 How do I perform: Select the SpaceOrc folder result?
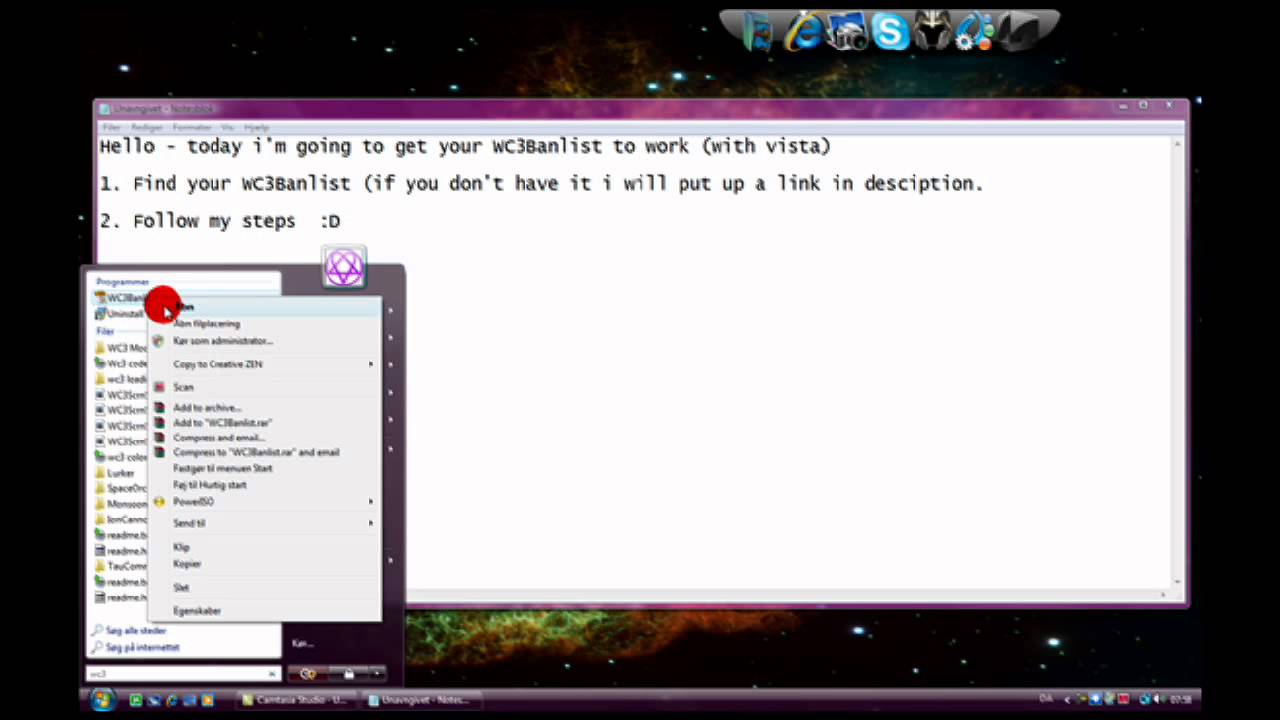tap(120, 488)
